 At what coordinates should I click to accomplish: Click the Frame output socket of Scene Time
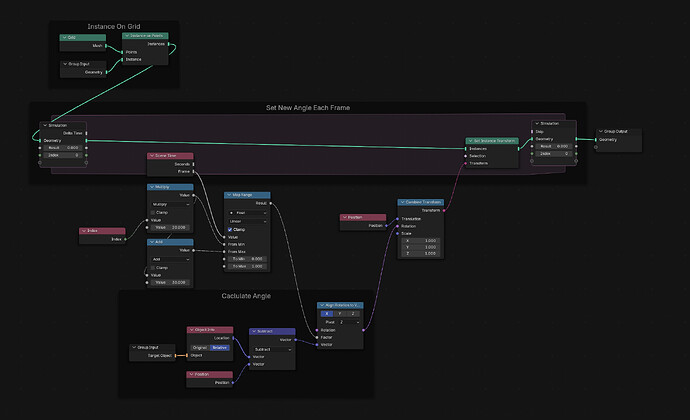click(x=193, y=172)
